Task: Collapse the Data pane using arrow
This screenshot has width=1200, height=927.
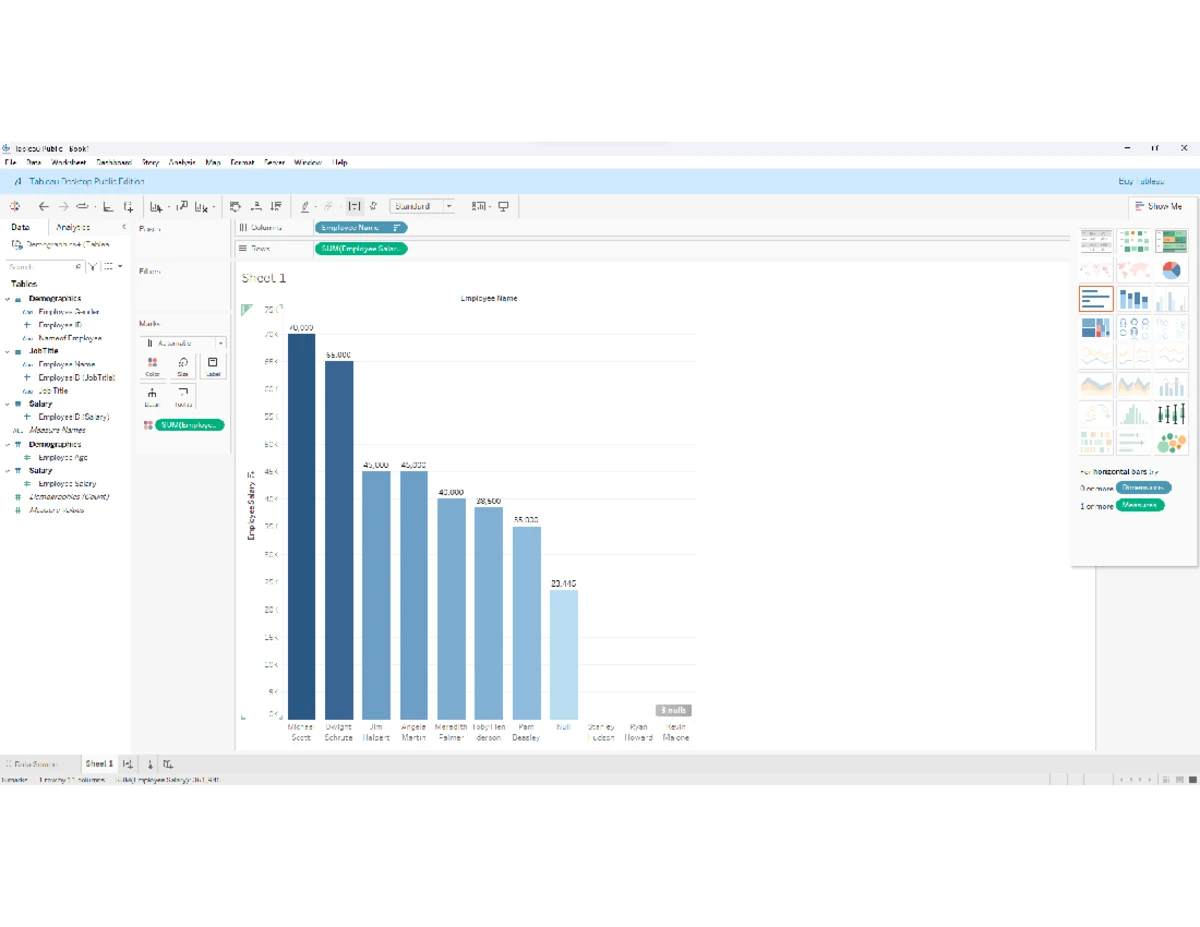Action: pos(124,227)
